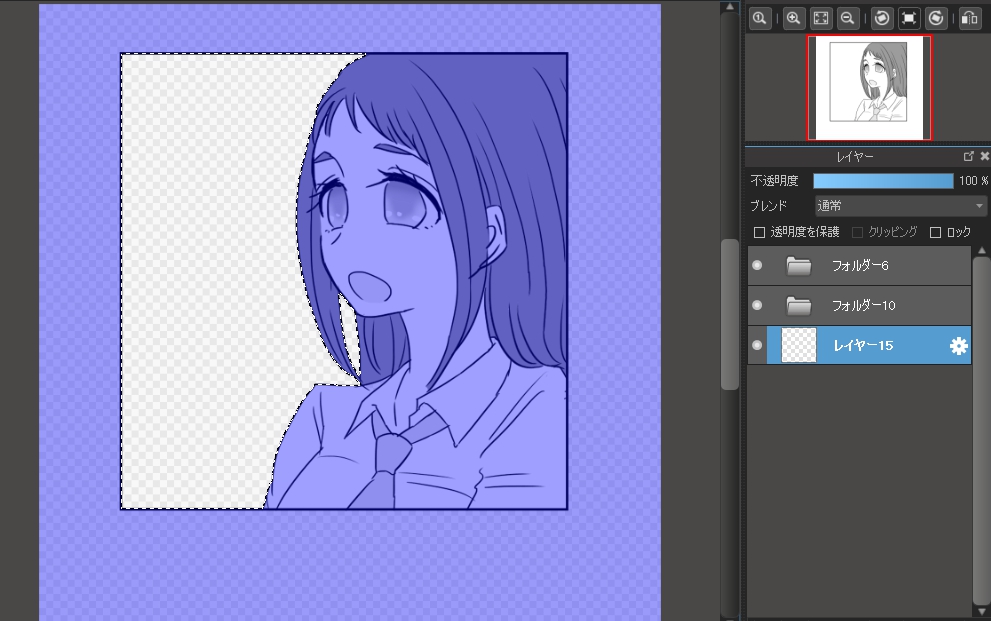This screenshot has width=991, height=621.
Task: Click the zoom in magnifier icon
Action: coord(793,18)
